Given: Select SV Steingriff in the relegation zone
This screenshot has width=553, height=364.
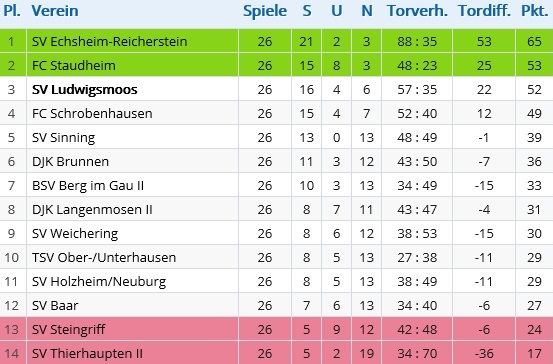Looking at the screenshot, I should coord(68,329).
